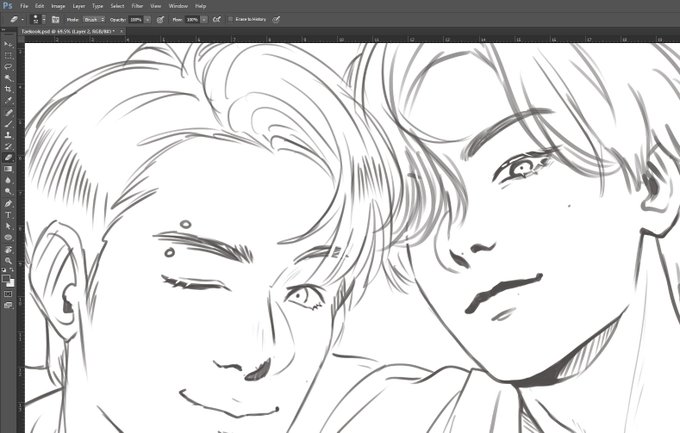This screenshot has height=433, width=680.
Task: Toggle the Brush panel
Action: click(x=56, y=20)
